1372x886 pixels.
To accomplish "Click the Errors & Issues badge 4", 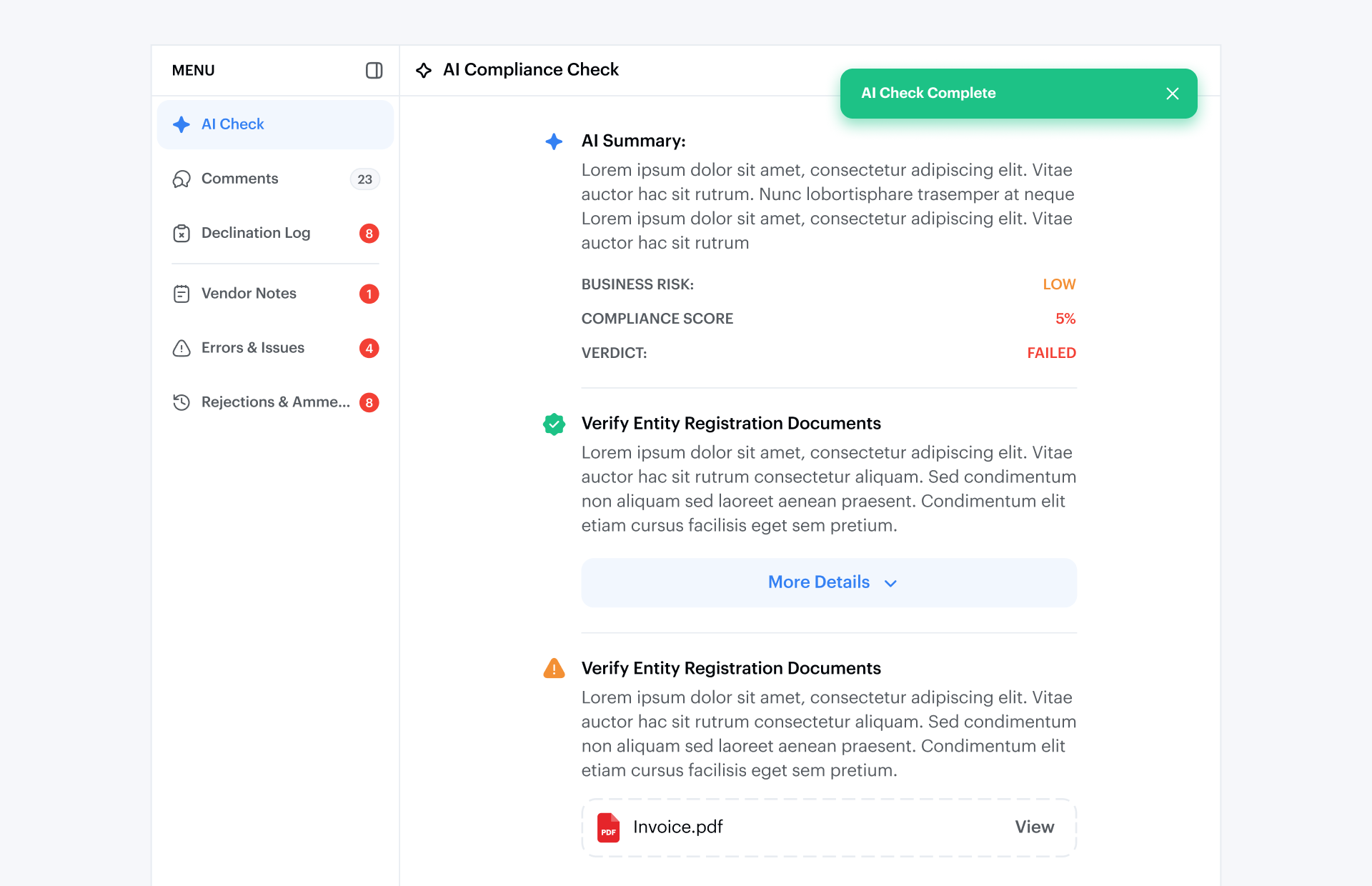I will coord(369,348).
